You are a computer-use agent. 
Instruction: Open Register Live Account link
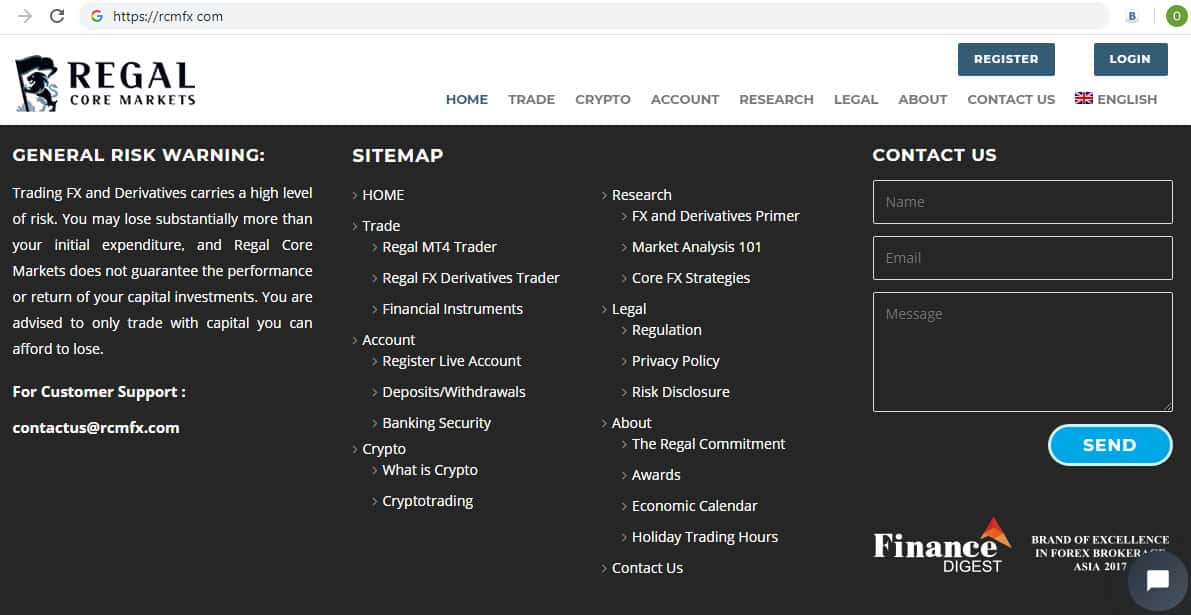(x=452, y=361)
